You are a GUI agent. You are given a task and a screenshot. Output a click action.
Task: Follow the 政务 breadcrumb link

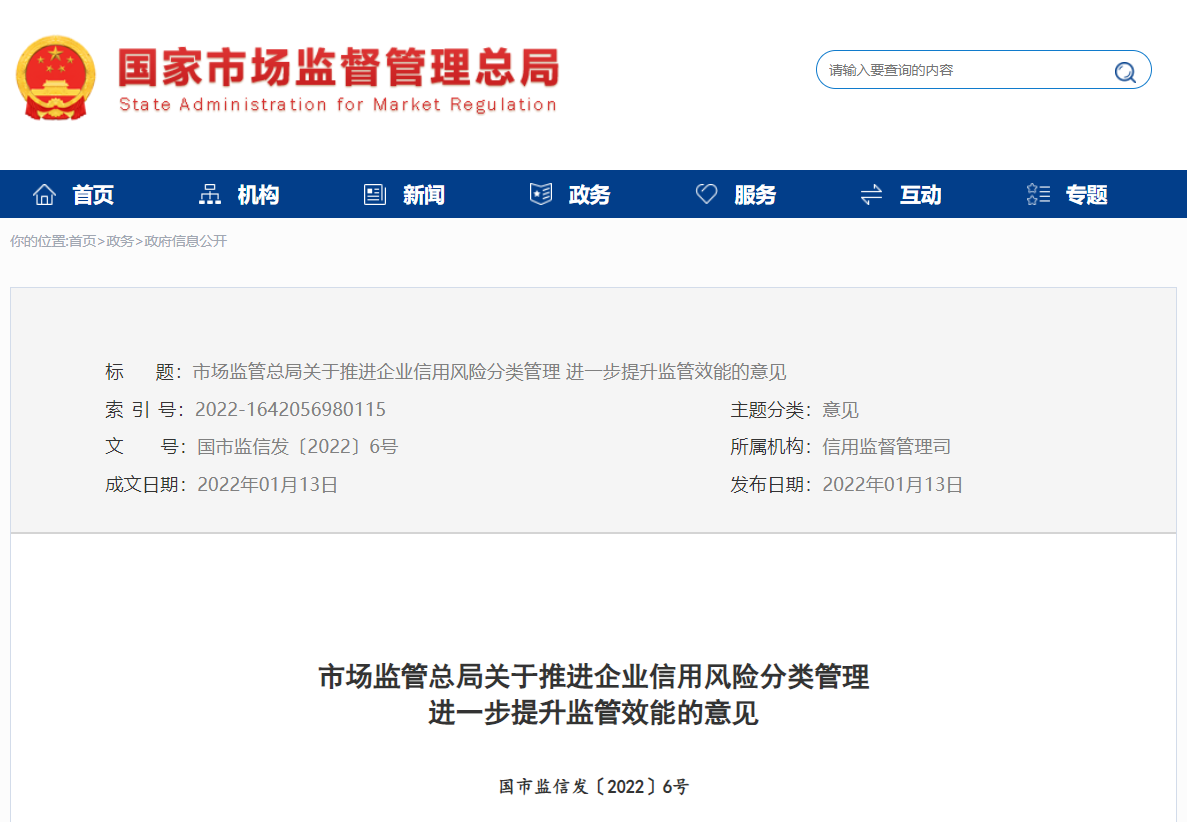120,241
